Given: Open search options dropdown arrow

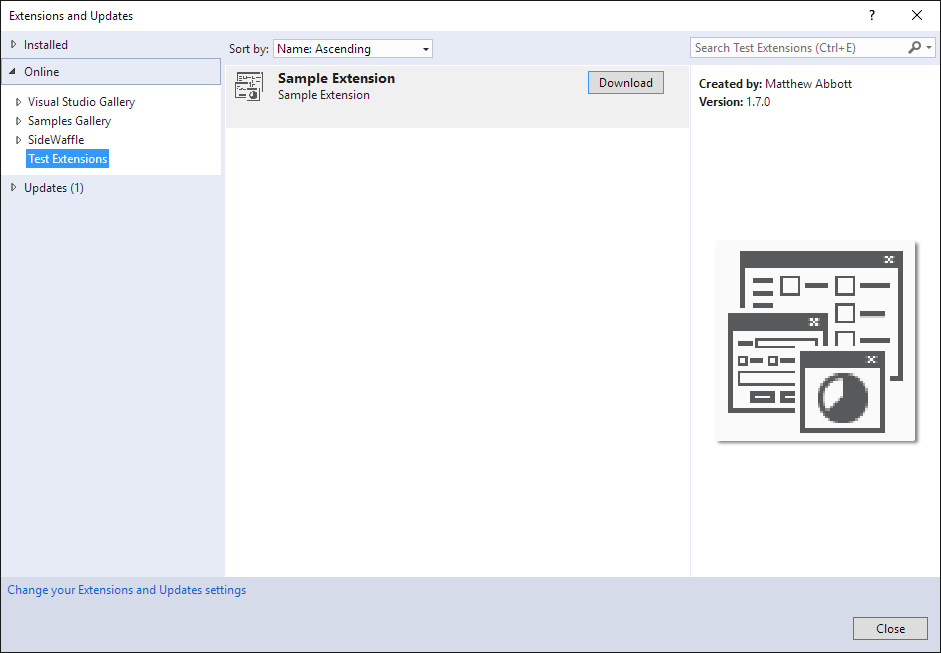Looking at the screenshot, I should click(x=929, y=48).
